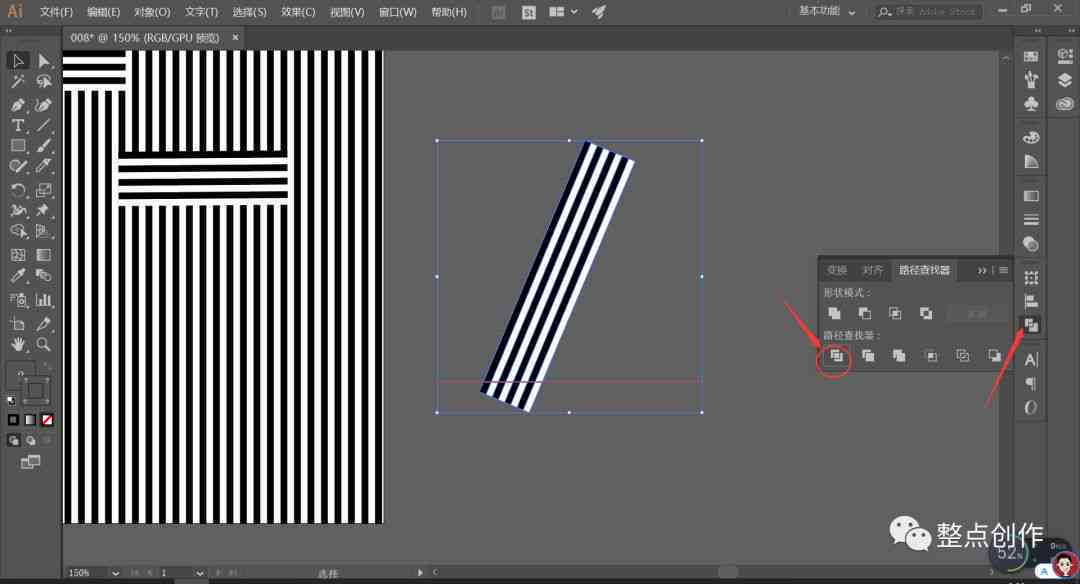Select the Perspective Grid tool
Screen dimensions: 1080x584
(44, 231)
